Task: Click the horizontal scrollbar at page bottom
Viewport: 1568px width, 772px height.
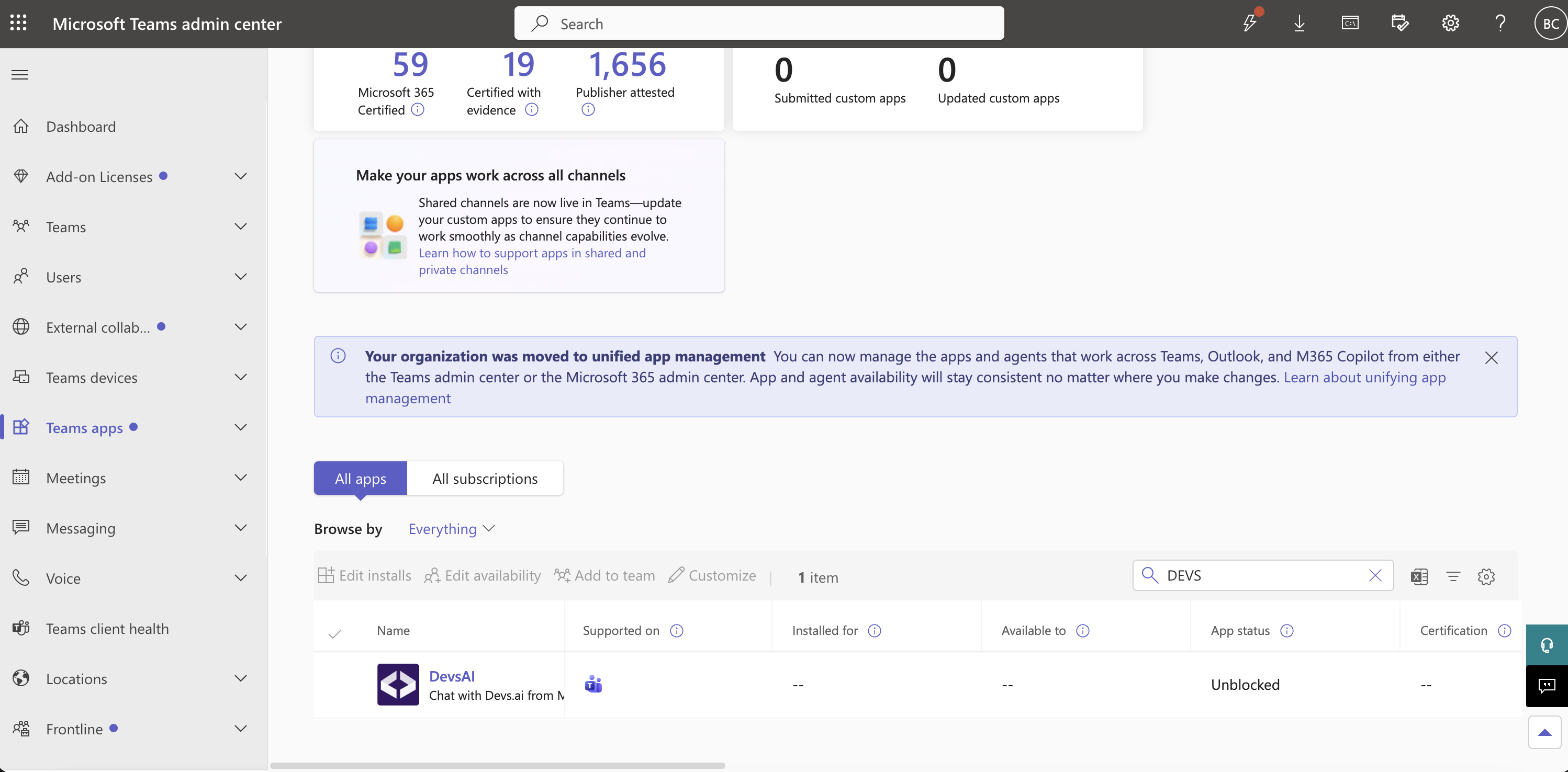Action: pyautogui.click(x=497, y=765)
